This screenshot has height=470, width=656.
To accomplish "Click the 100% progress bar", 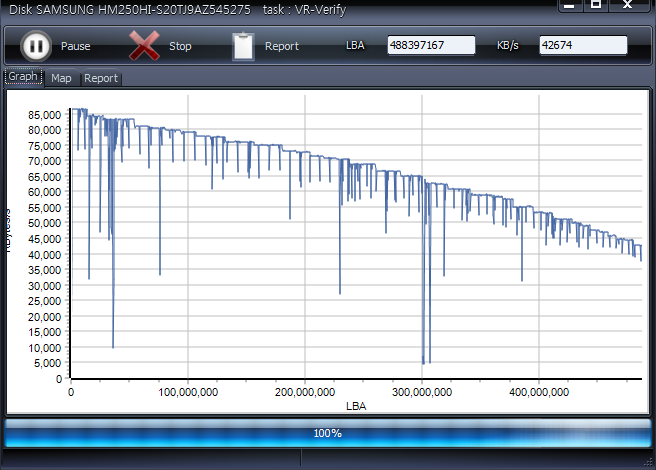I will pos(328,433).
